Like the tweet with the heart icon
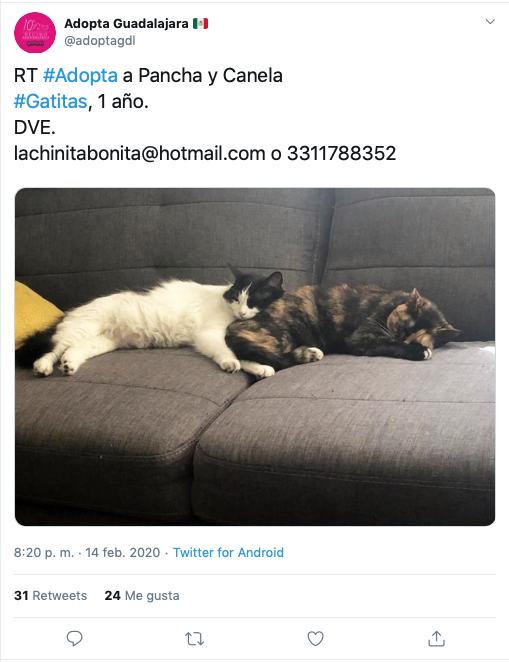The image size is (509, 662). point(315,638)
